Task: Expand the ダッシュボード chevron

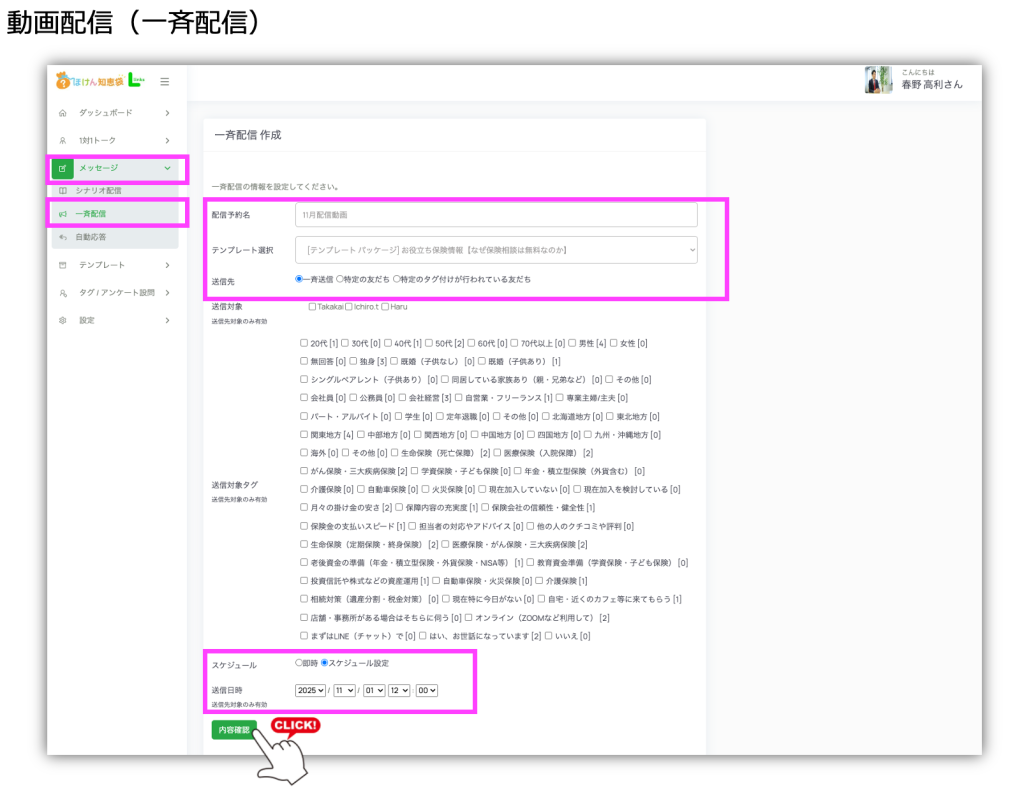Action: click(168, 113)
